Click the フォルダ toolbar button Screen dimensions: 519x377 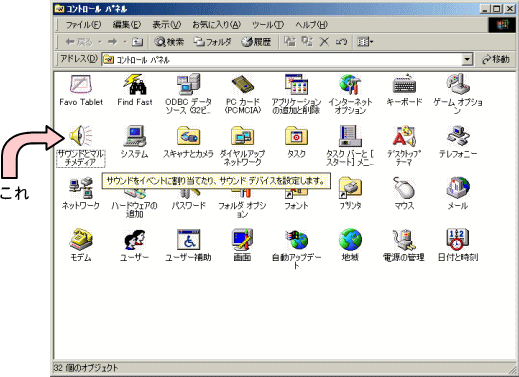[x=213, y=42]
